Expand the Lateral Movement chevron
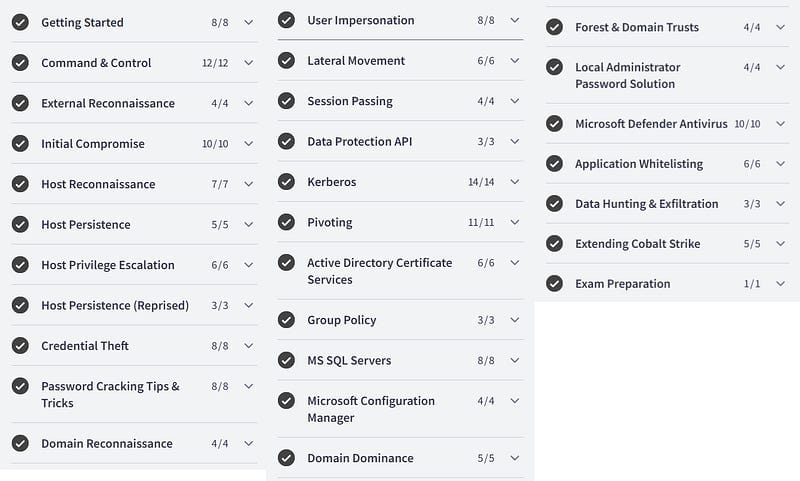Viewport: 800px width, 481px height. (x=515, y=61)
